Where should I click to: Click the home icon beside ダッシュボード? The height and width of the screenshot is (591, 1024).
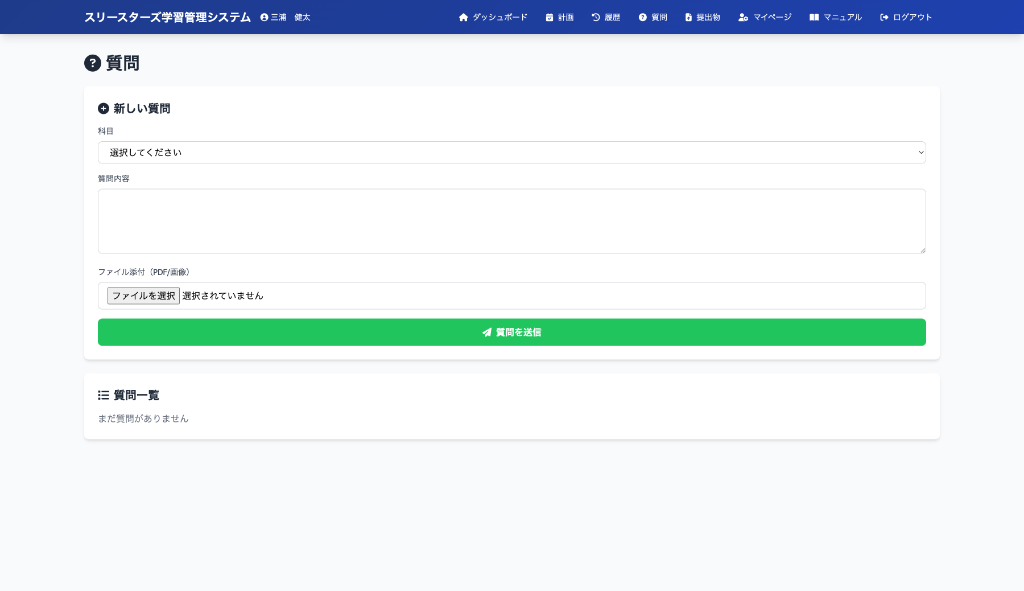(x=463, y=17)
